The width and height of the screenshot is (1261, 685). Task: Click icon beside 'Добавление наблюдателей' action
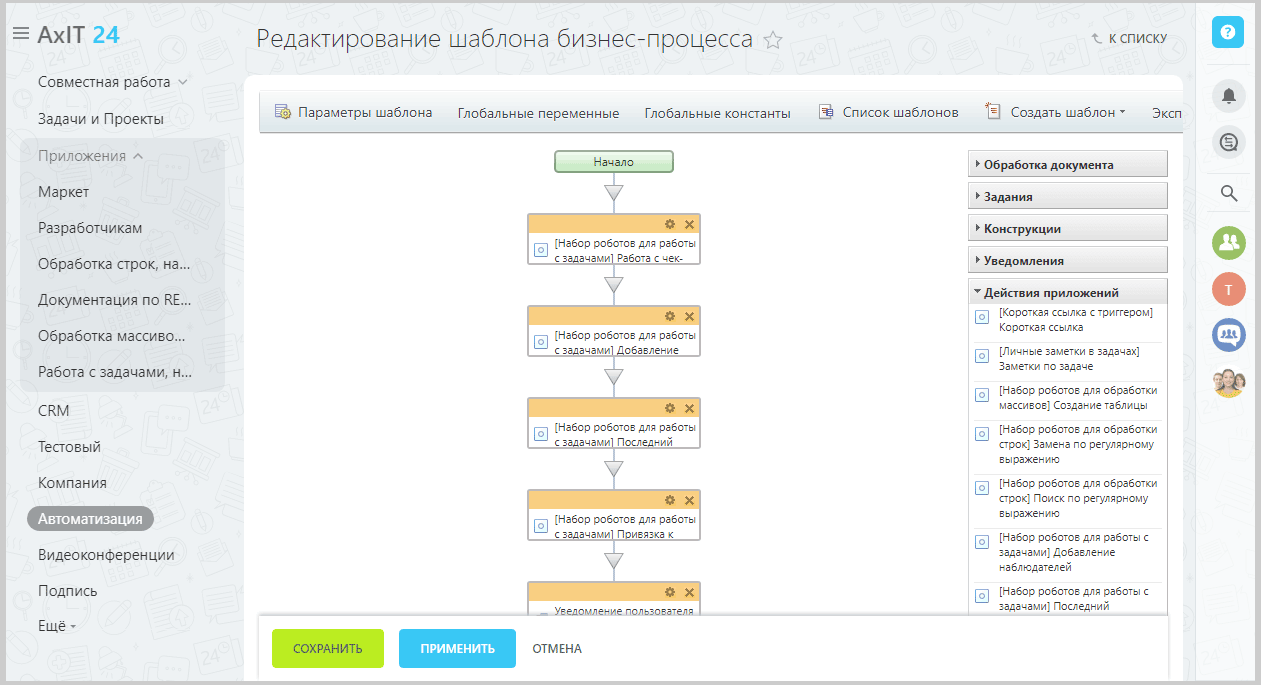click(x=982, y=542)
